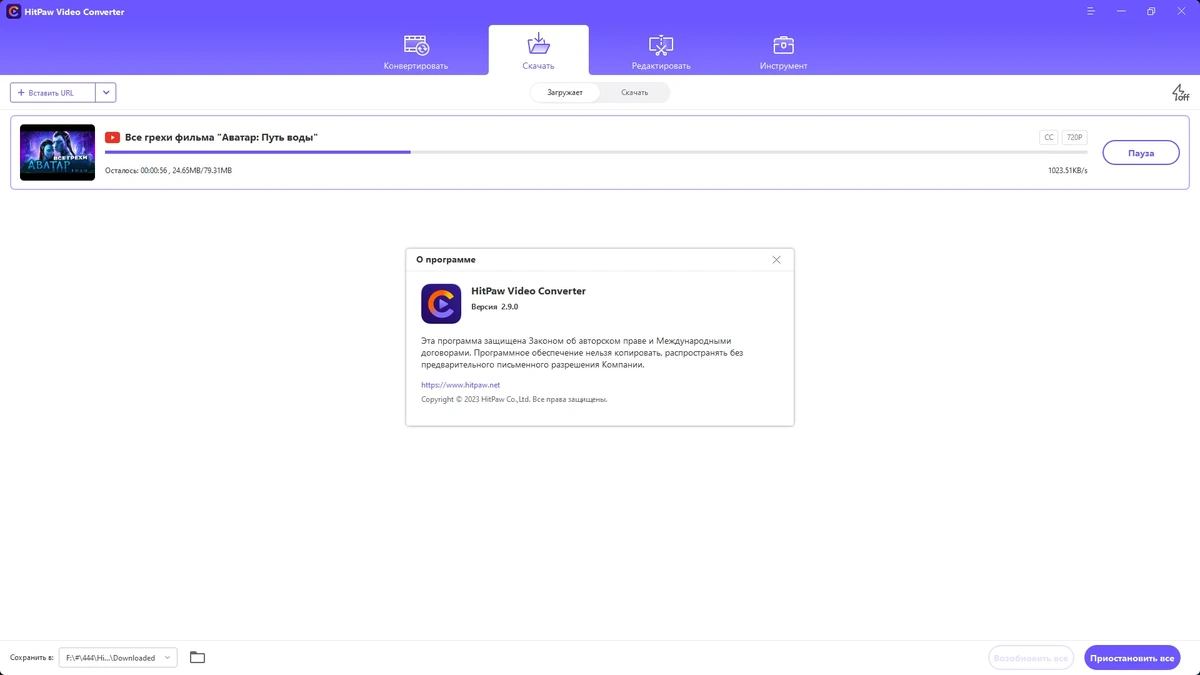Close the О программе dialog
Screen dimensions: 1200x675
click(x=776, y=260)
